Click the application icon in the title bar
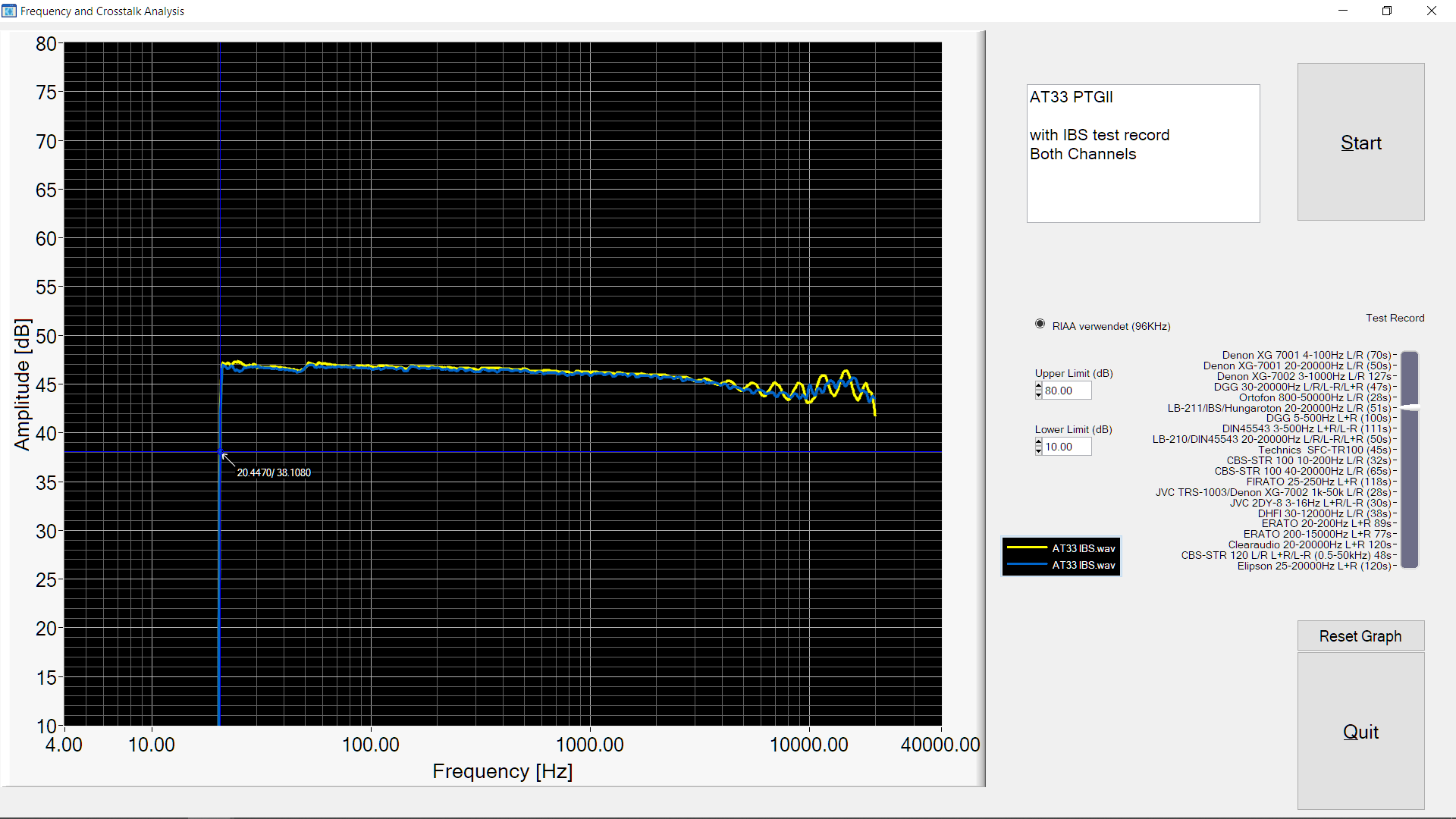The width and height of the screenshot is (1456, 819). tap(9, 11)
